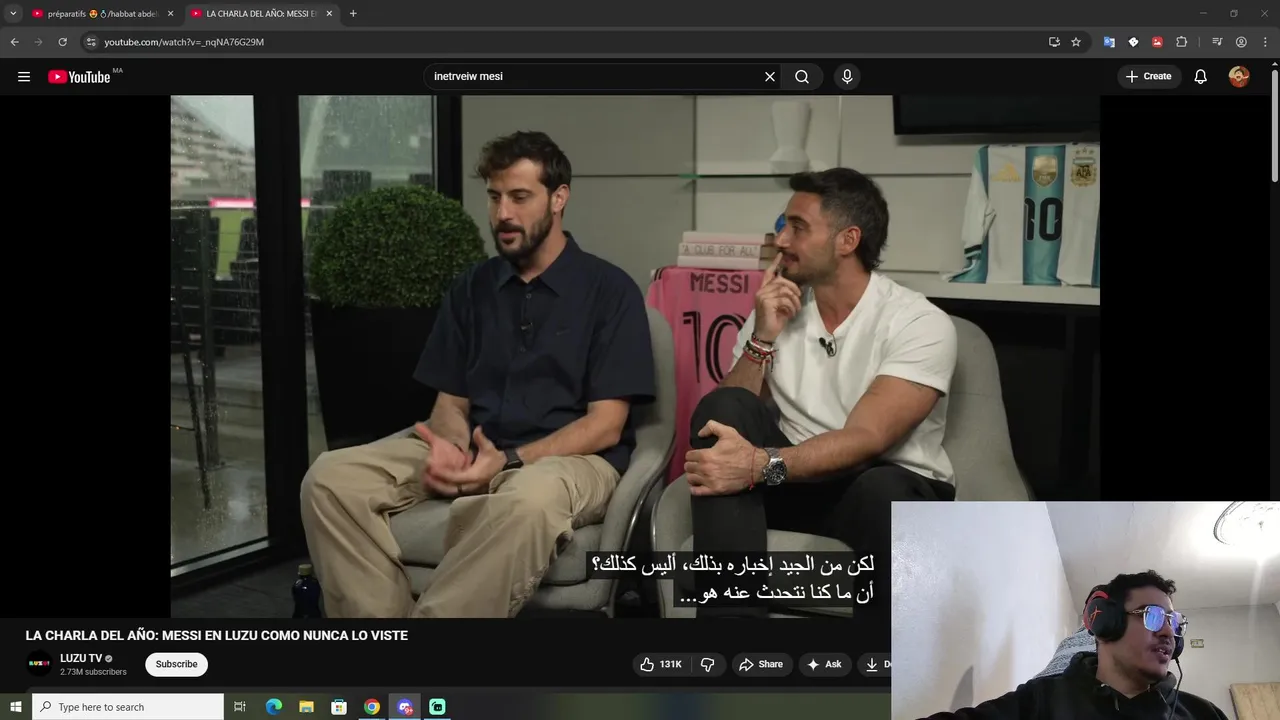Open a new browser tab

tap(353, 14)
